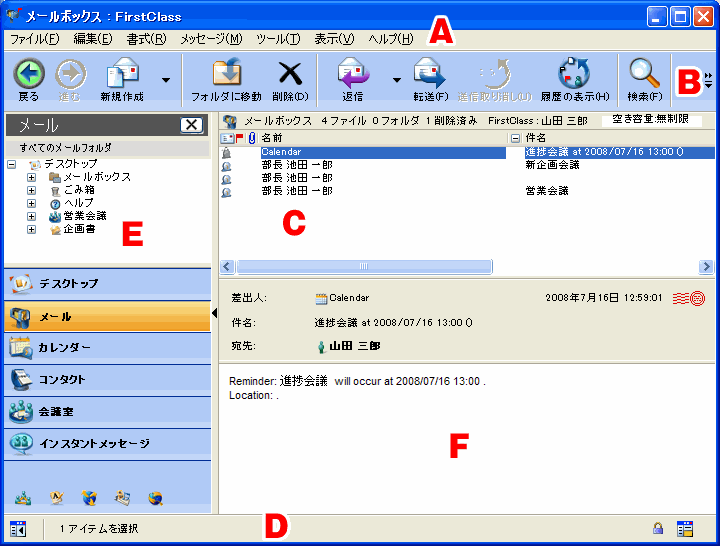Click the Search (検索) magnifier icon
Image resolution: width=720 pixels, height=546 pixels.
coord(644,73)
